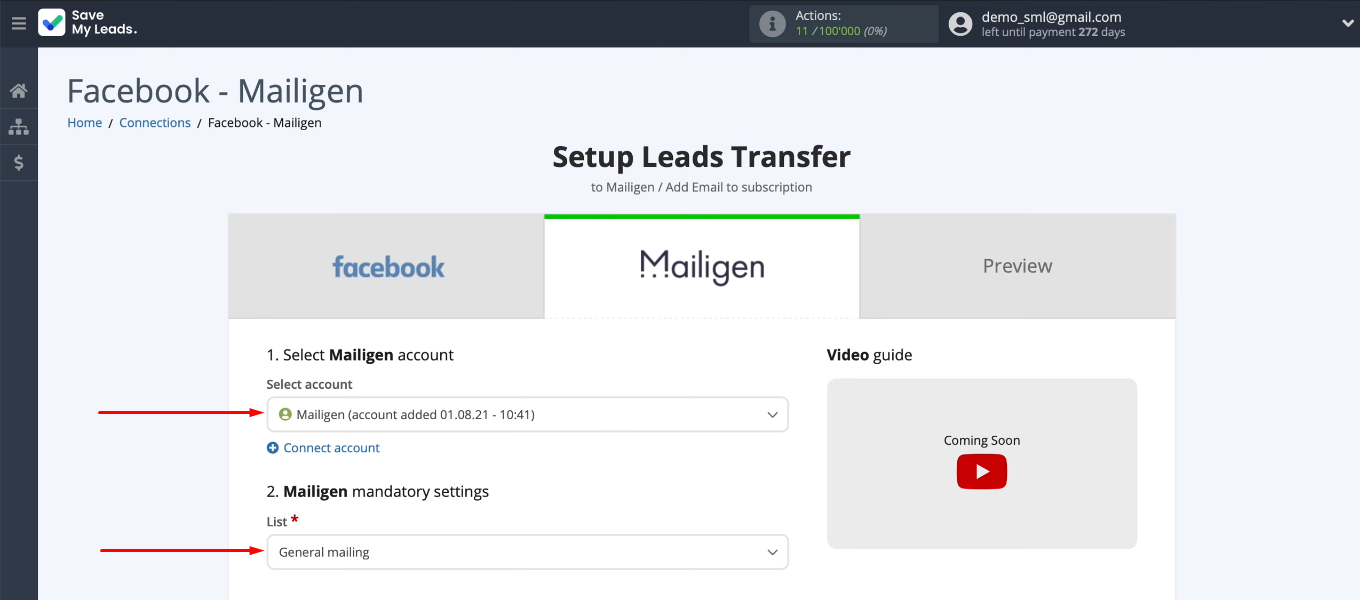Switch to the Facebook tab
The image size is (1360, 600).
[387, 267]
